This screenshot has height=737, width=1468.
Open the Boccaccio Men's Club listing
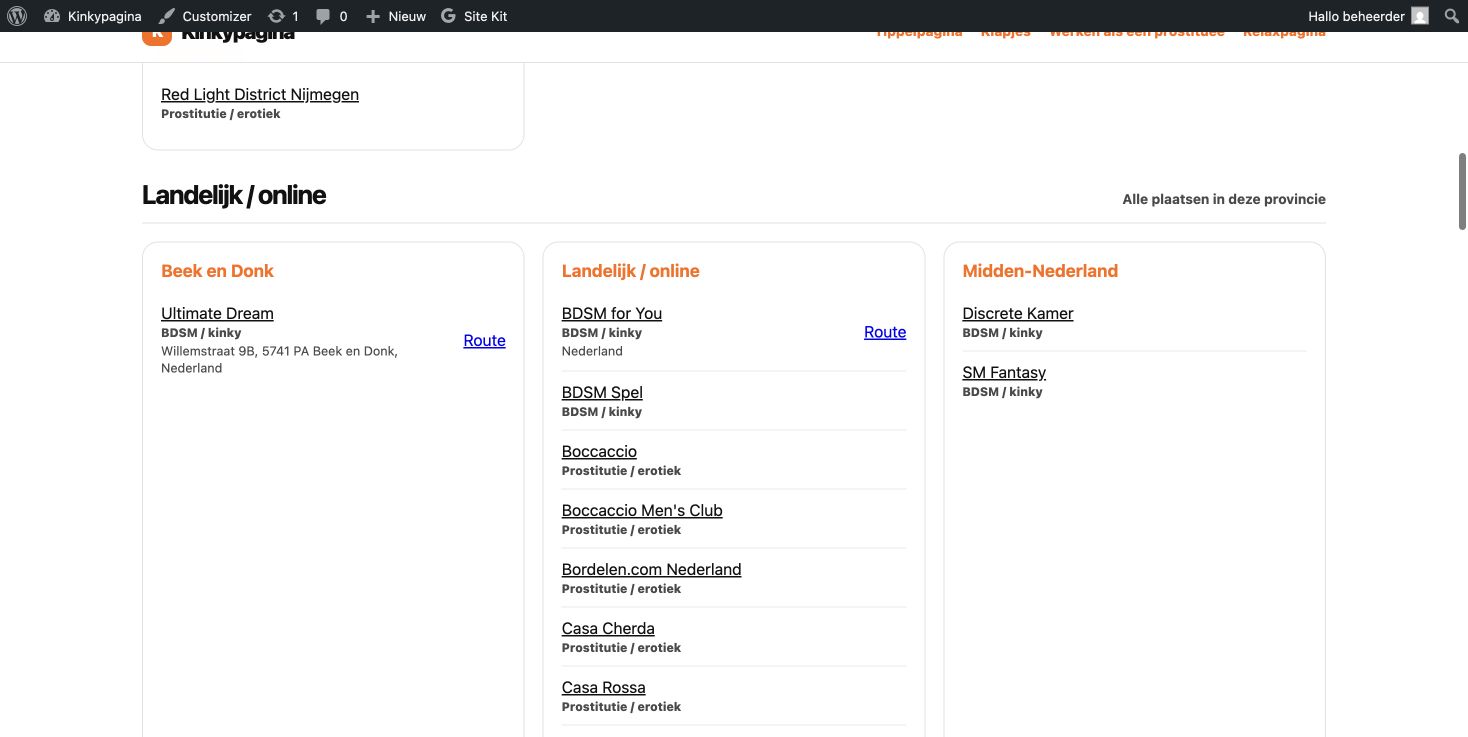pyautogui.click(x=642, y=510)
